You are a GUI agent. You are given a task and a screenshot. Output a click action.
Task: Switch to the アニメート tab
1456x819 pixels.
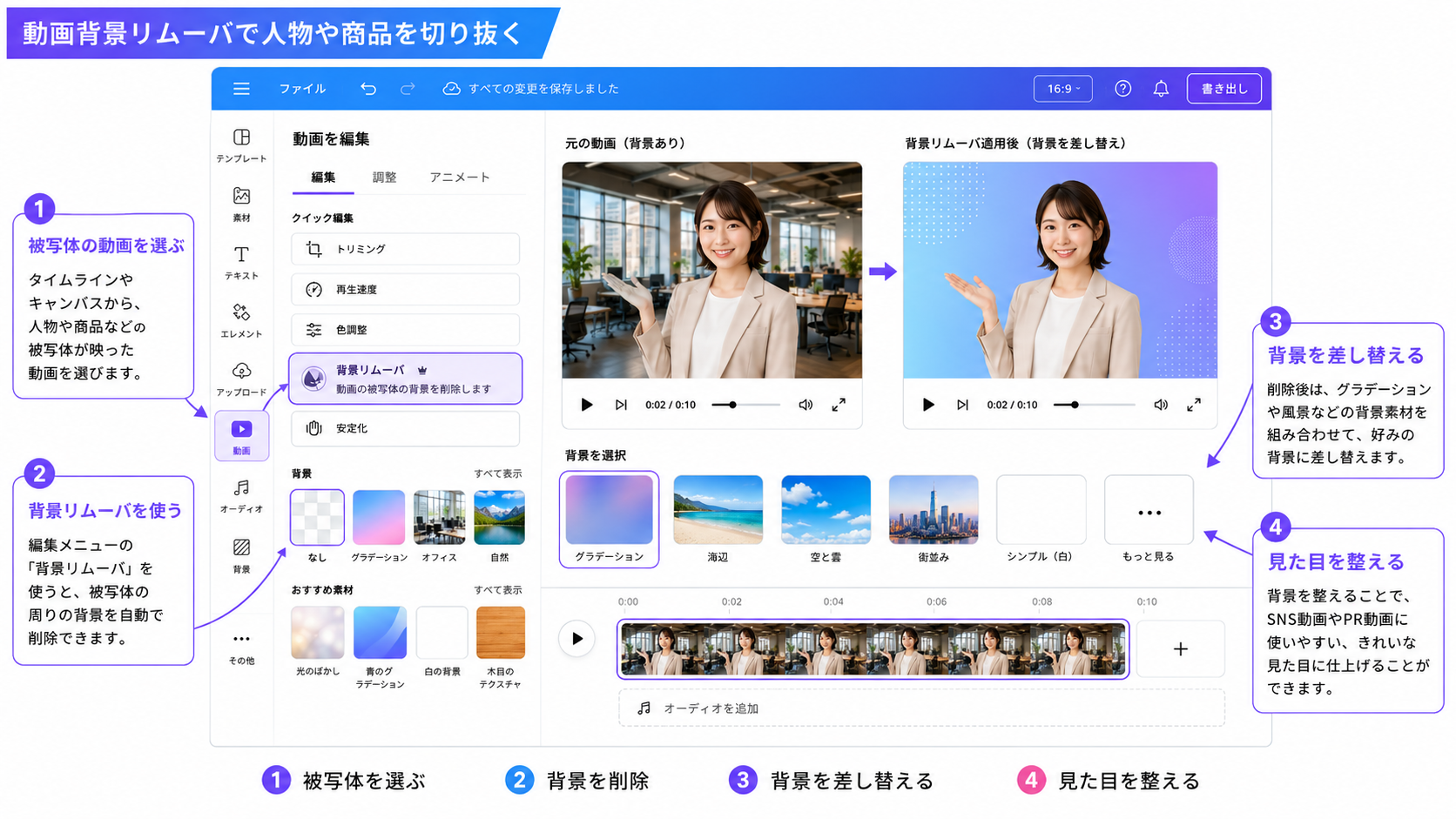click(x=460, y=178)
